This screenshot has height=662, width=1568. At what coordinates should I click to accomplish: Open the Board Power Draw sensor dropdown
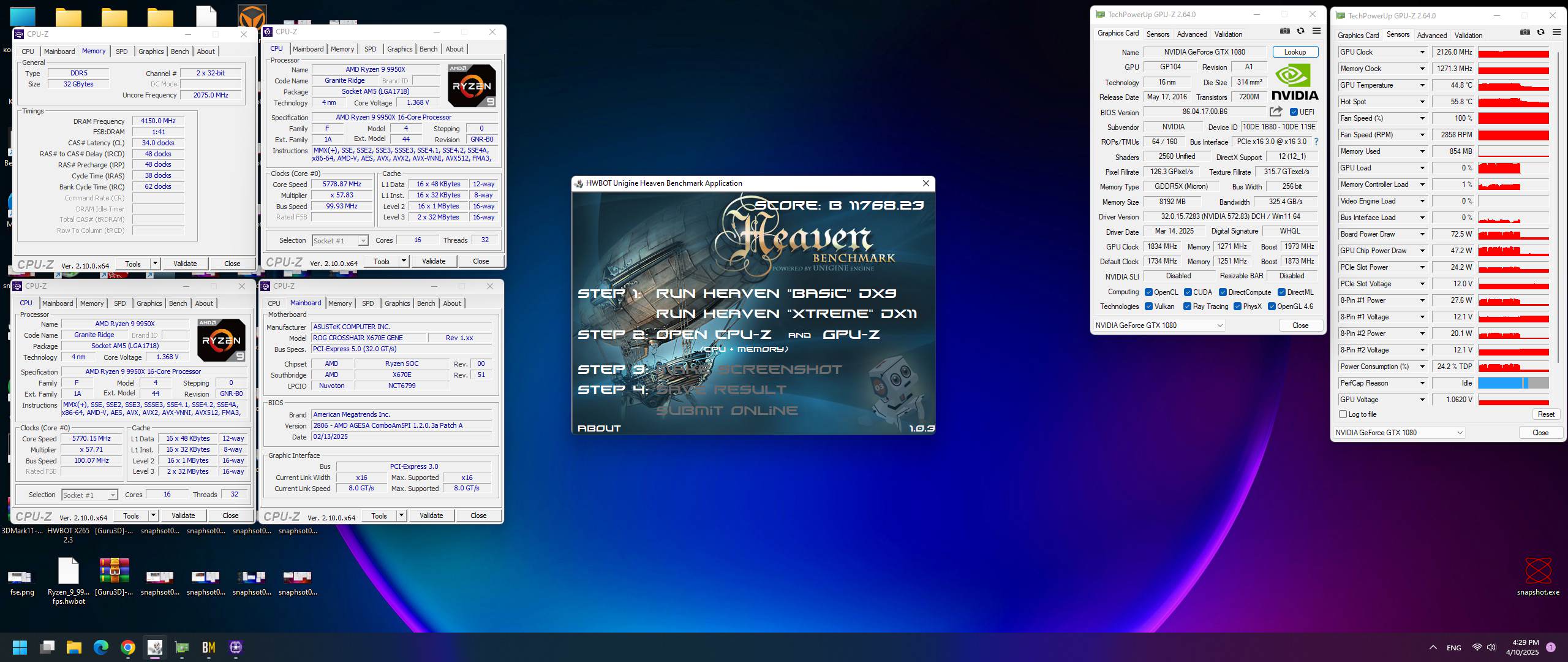(x=1422, y=234)
